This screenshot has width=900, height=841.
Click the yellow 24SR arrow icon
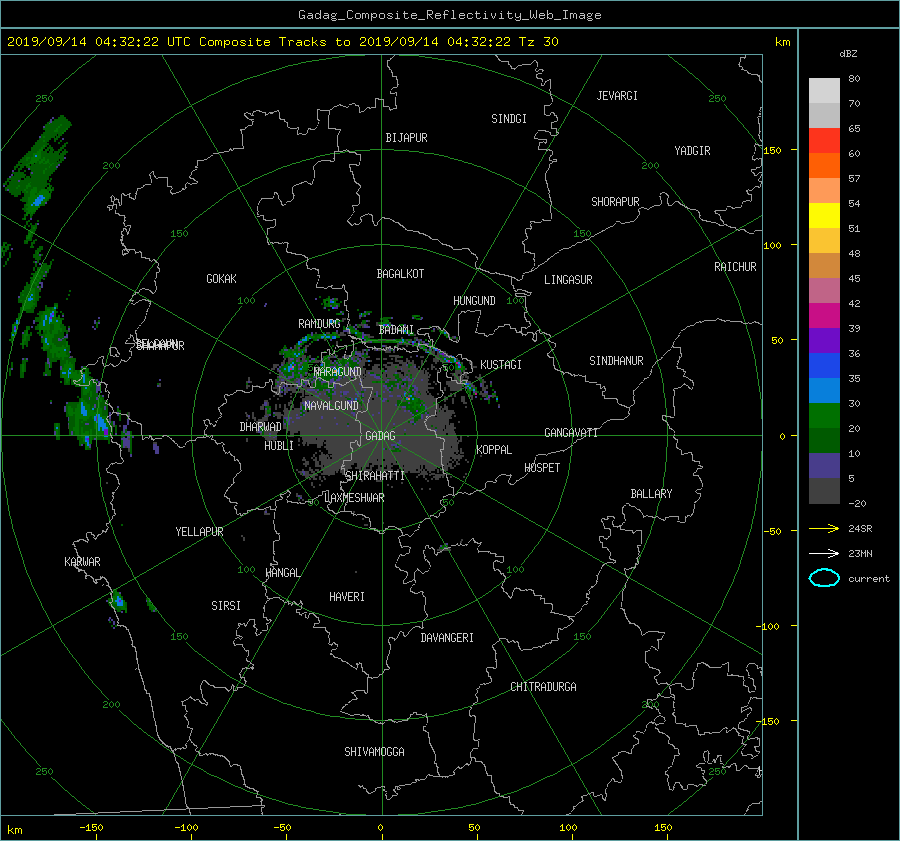[824, 528]
